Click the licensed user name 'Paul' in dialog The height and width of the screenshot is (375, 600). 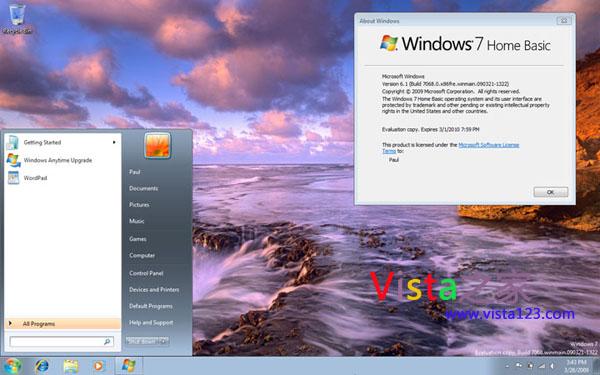pyautogui.click(x=394, y=160)
